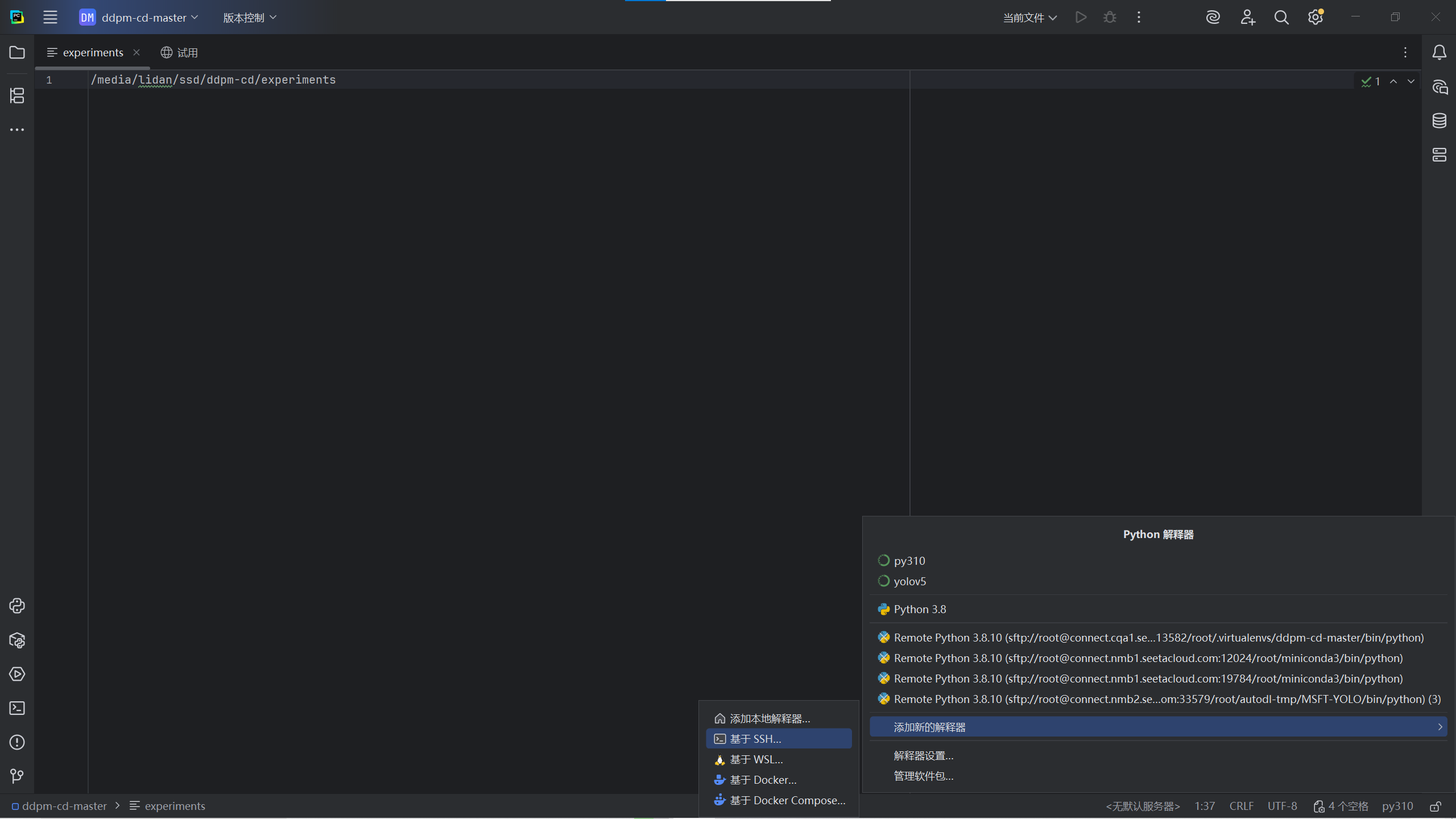Open the Terminal tool window
1456x819 pixels.
pyautogui.click(x=17, y=708)
